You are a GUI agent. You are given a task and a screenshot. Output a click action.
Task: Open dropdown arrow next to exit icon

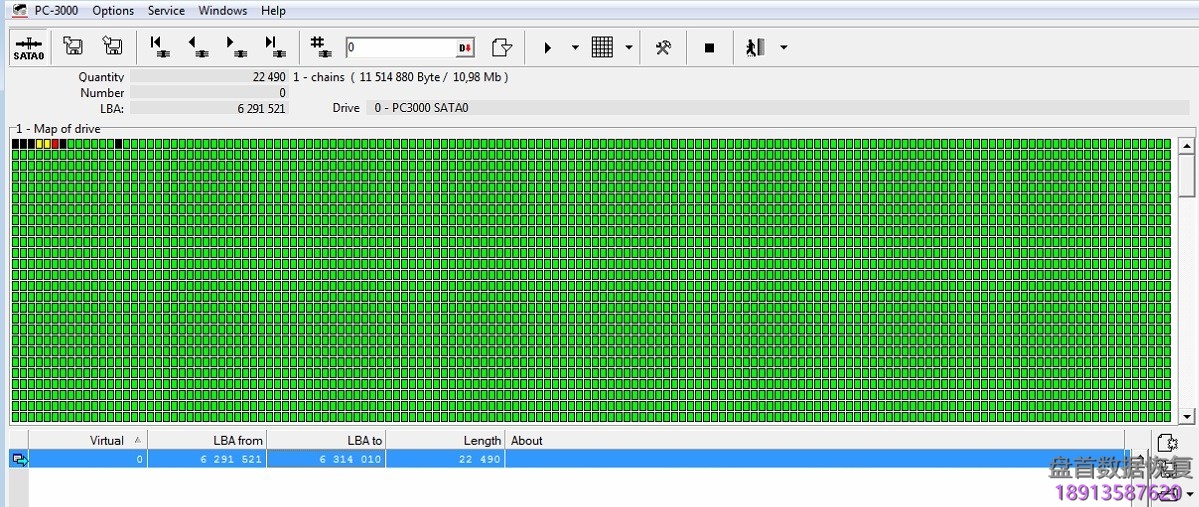[784, 47]
